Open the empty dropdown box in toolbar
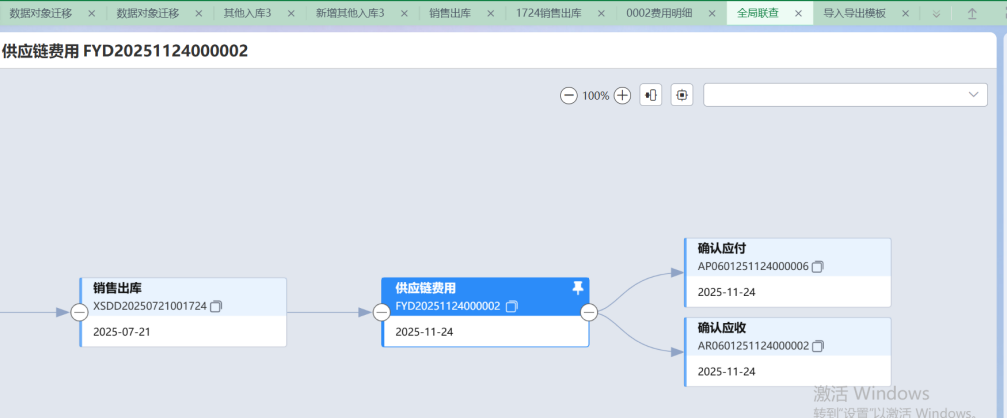Screen dimensions: 1008x419 pos(846,94)
